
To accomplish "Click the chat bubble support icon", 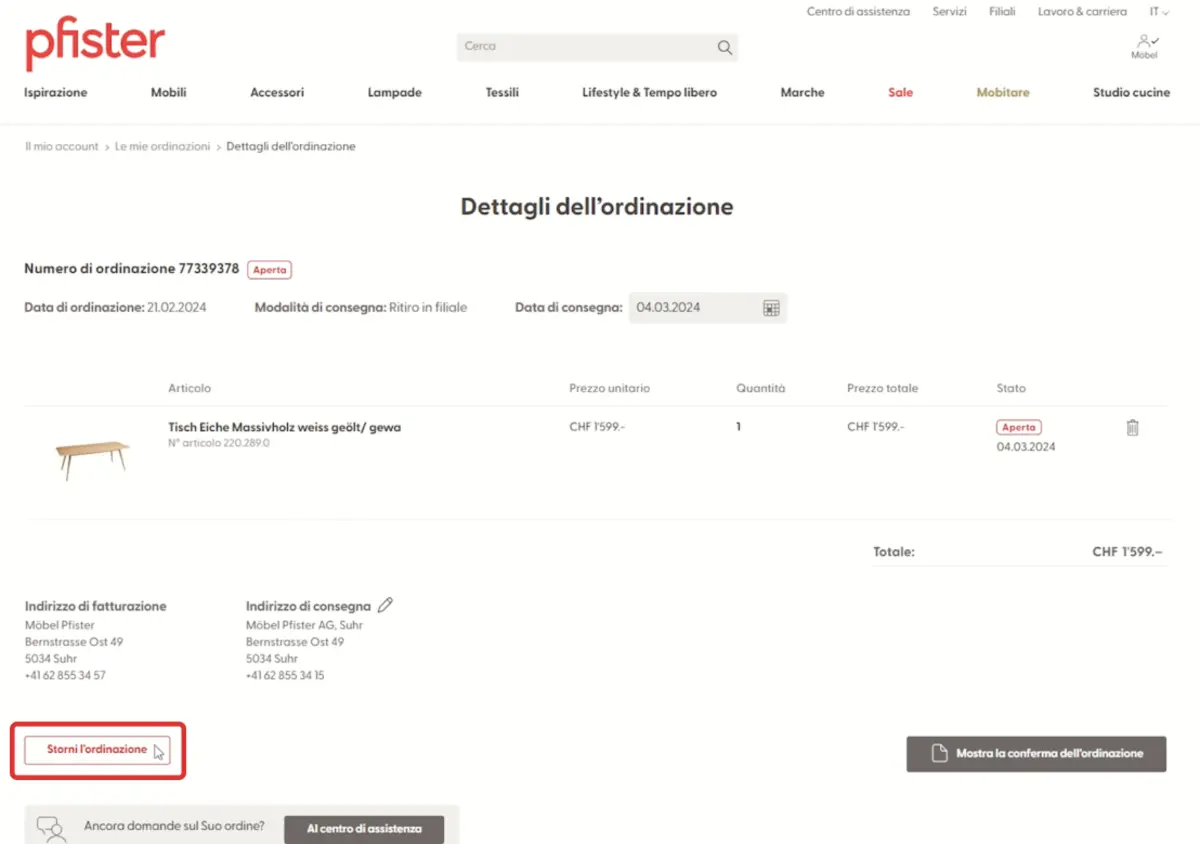I will point(50,828).
